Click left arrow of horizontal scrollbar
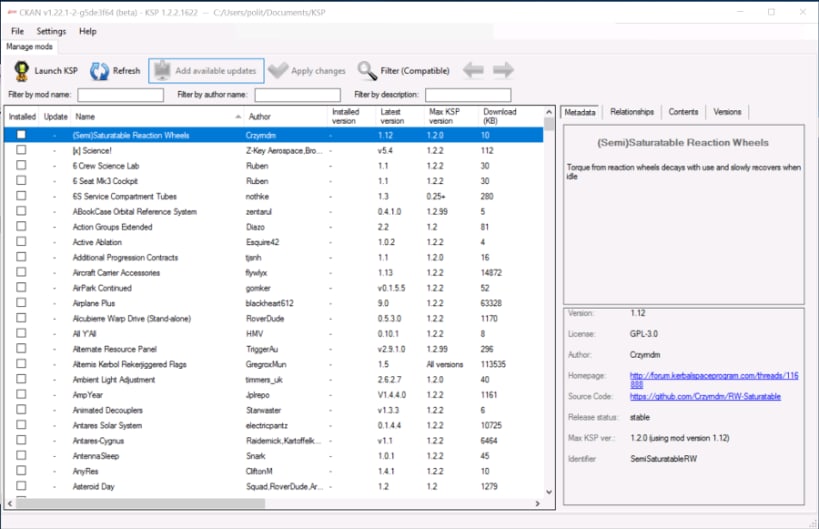The height and width of the screenshot is (529, 819). 10,503
